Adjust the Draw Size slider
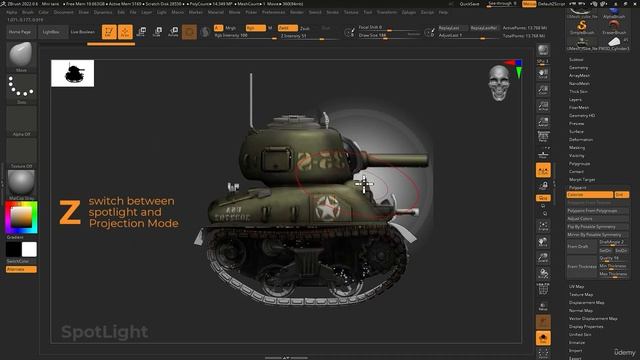The height and width of the screenshot is (360, 640). click(x=389, y=35)
